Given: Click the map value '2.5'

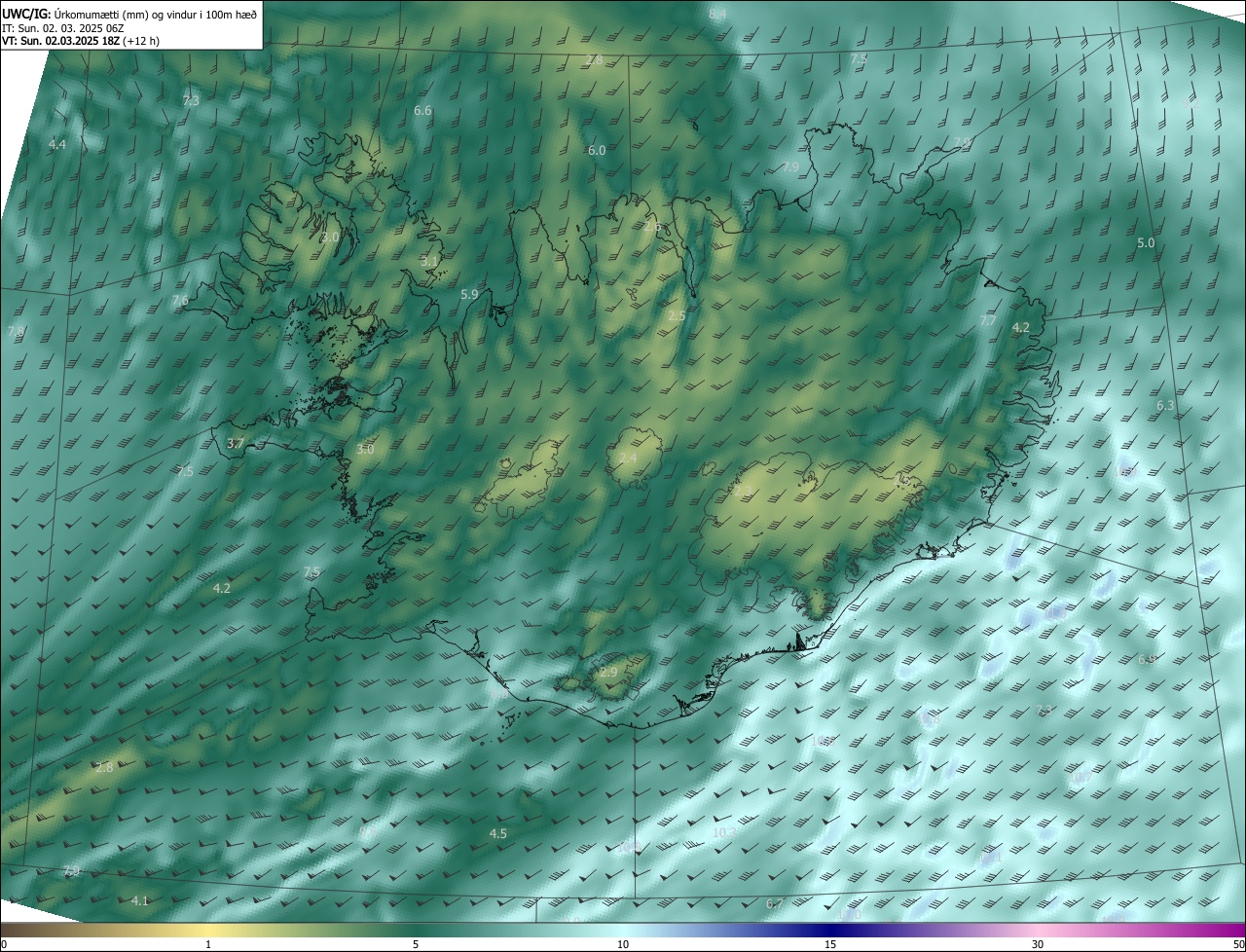Looking at the screenshot, I should (x=677, y=315).
